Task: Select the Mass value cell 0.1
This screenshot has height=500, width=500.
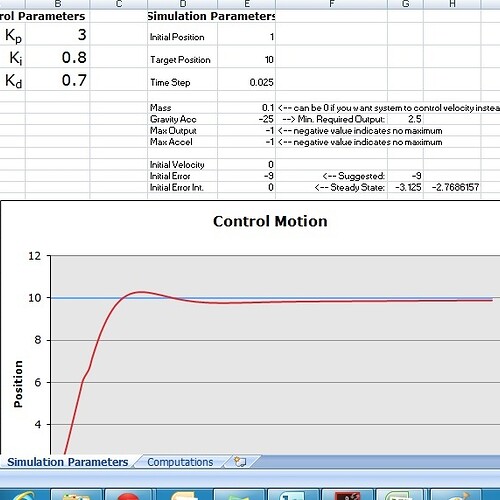Action: 247,108
